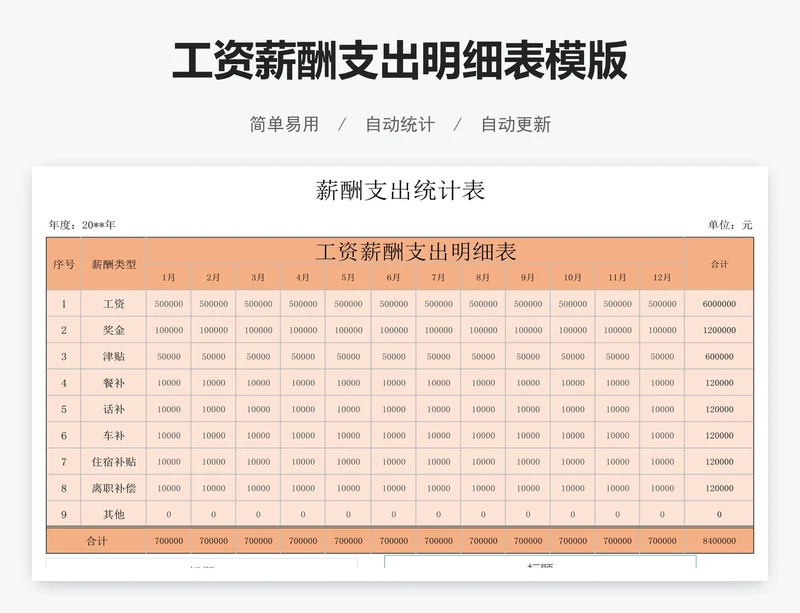Select sequence number 9 in 其他 row
The image size is (800, 613).
click(64, 514)
